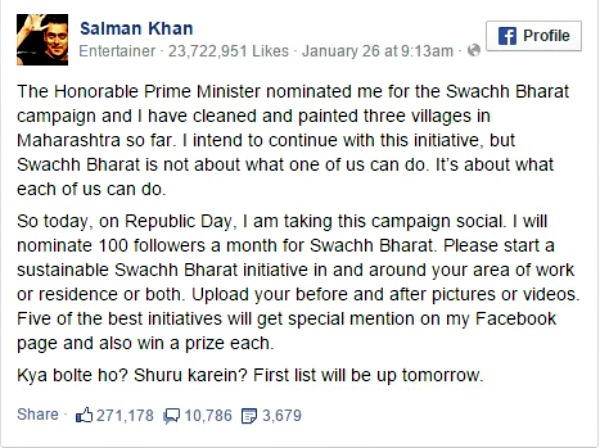Screen dimensions: 600x448
Task: Open Salman Khan's profile picture
Action: click(42, 39)
